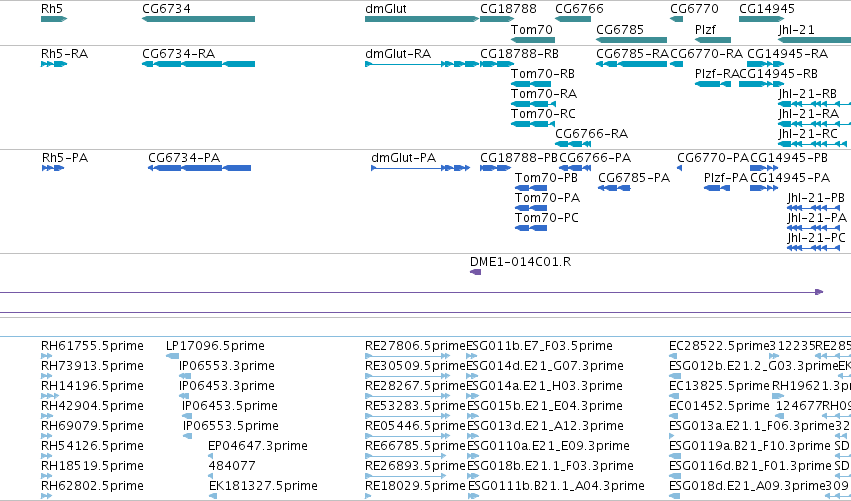
Task: Select the RE18029.5prime EST
Action: 369,496
